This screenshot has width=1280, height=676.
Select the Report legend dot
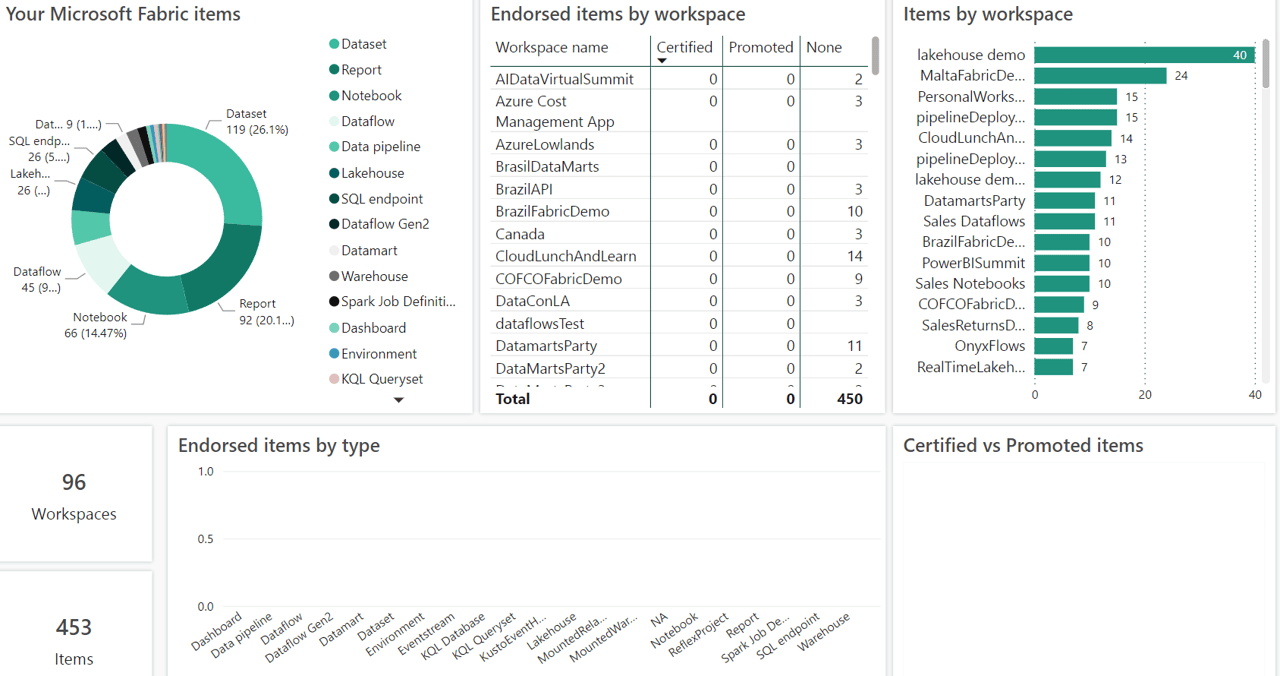[x=334, y=70]
